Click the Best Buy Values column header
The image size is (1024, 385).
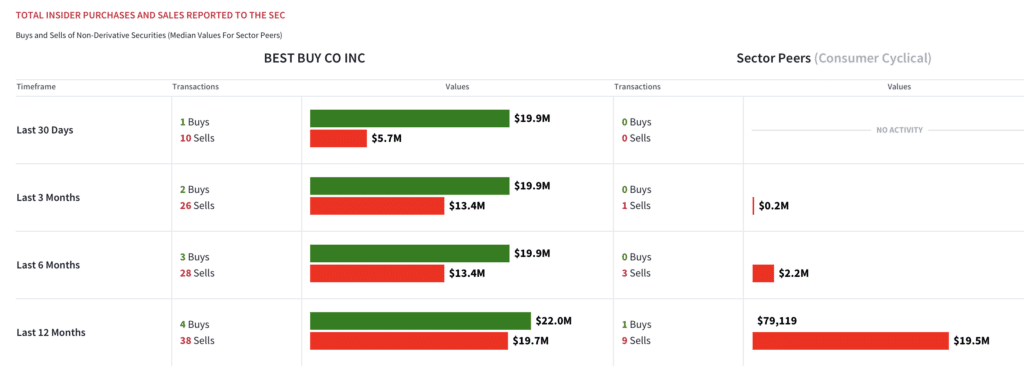(x=457, y=86)
